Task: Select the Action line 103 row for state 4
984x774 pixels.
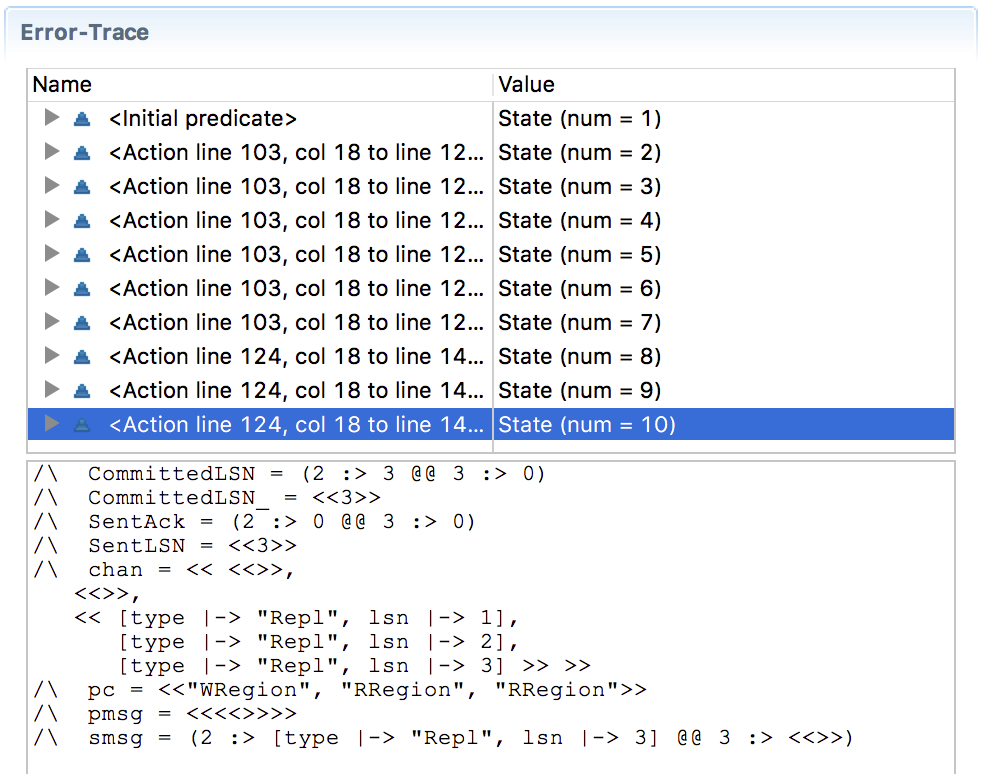Action: pos(297,221)
